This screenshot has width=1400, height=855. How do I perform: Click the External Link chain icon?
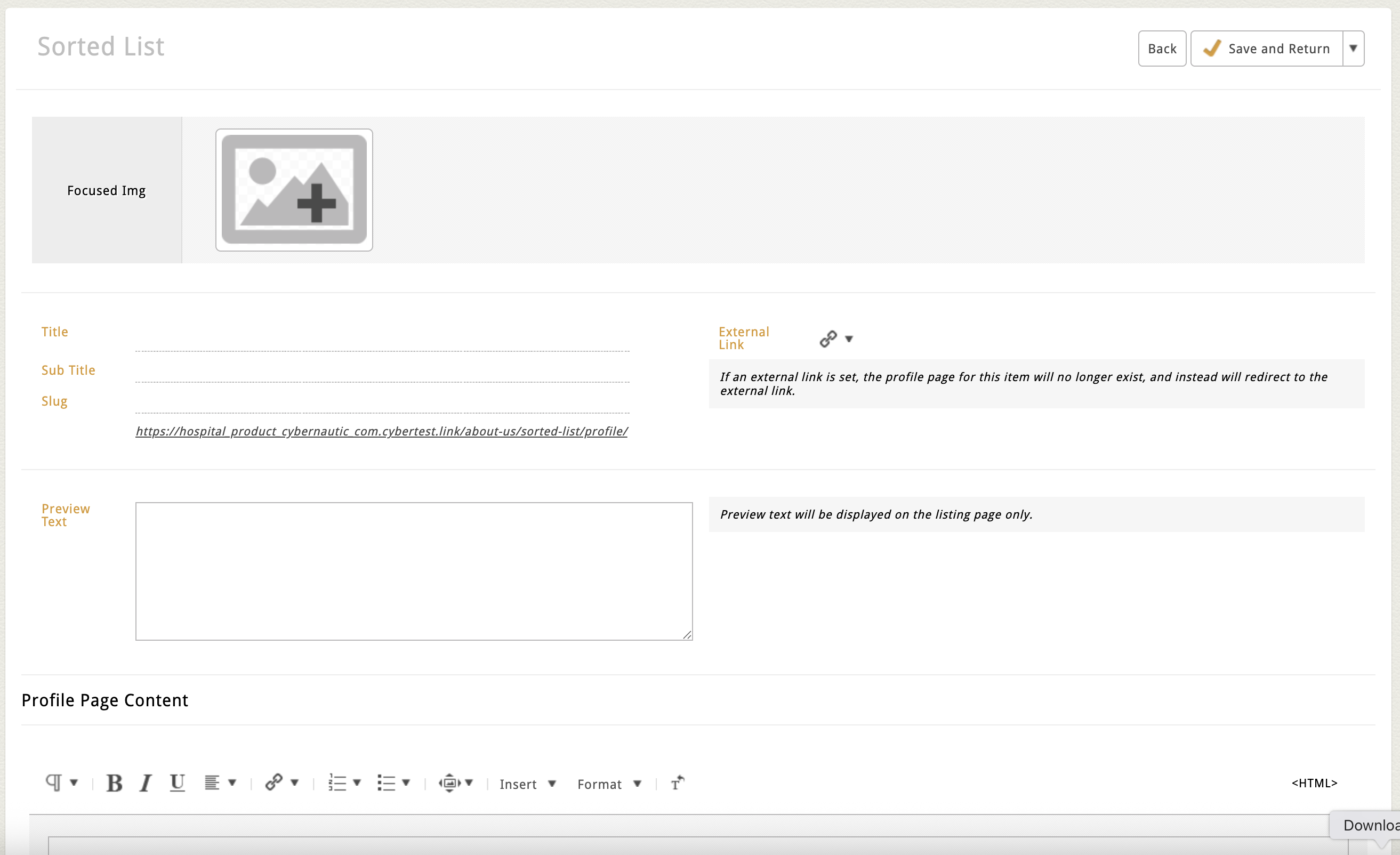pos(828,338)
